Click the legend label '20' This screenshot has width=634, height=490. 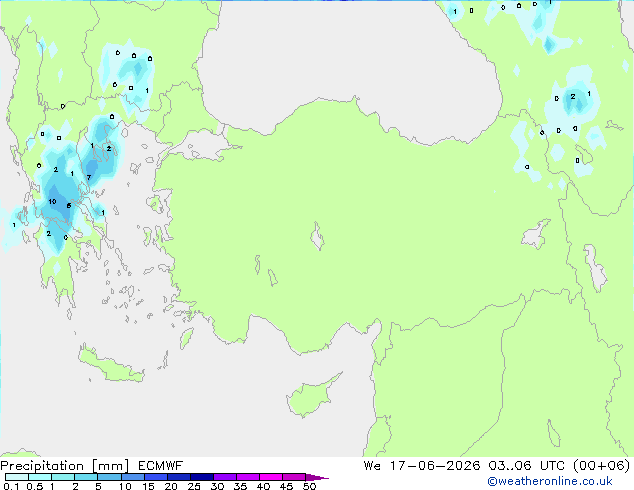tap(171, 486)
